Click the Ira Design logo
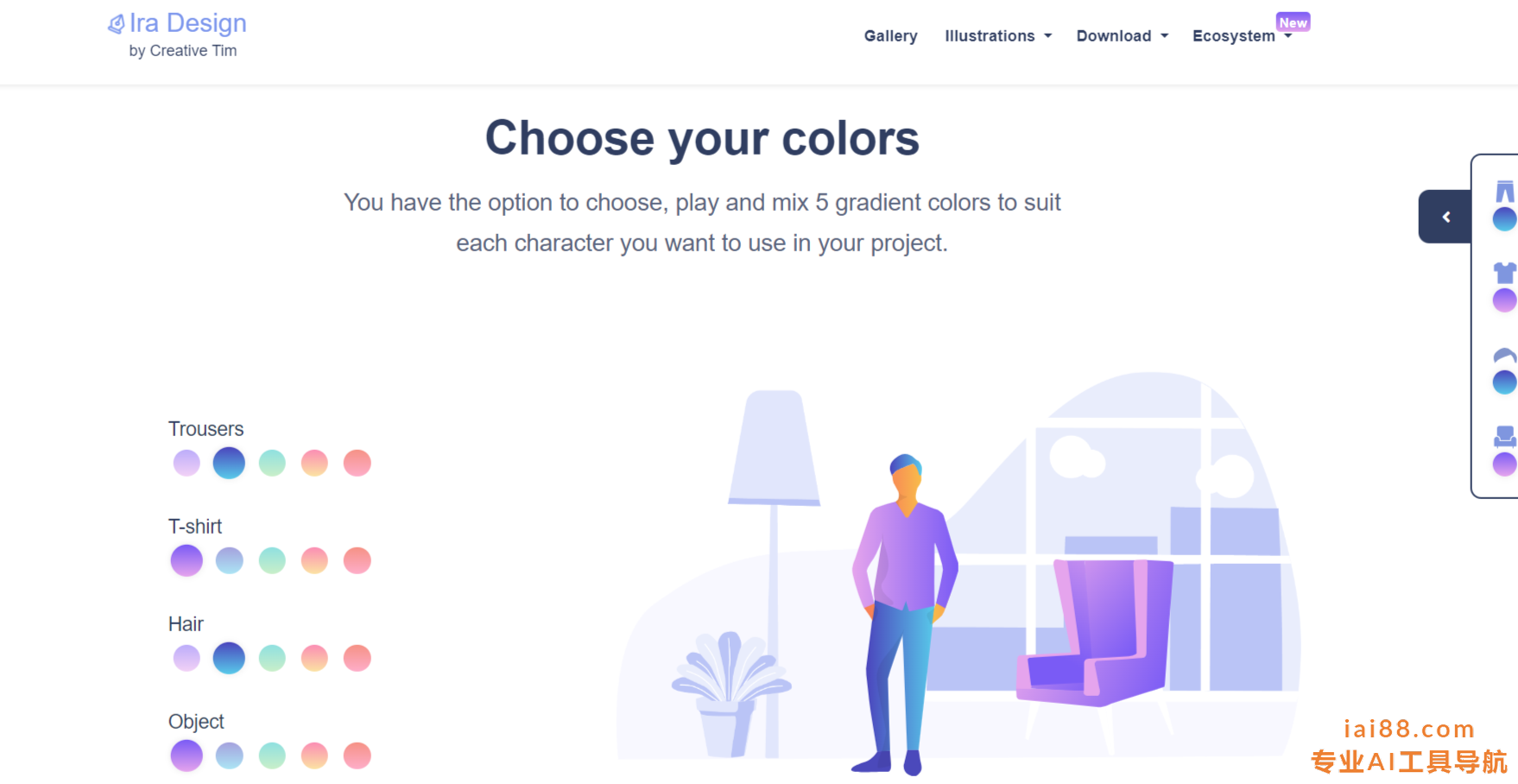This screenshot has height=784, width=1518. pyautogui.click(x=177, y=23)
